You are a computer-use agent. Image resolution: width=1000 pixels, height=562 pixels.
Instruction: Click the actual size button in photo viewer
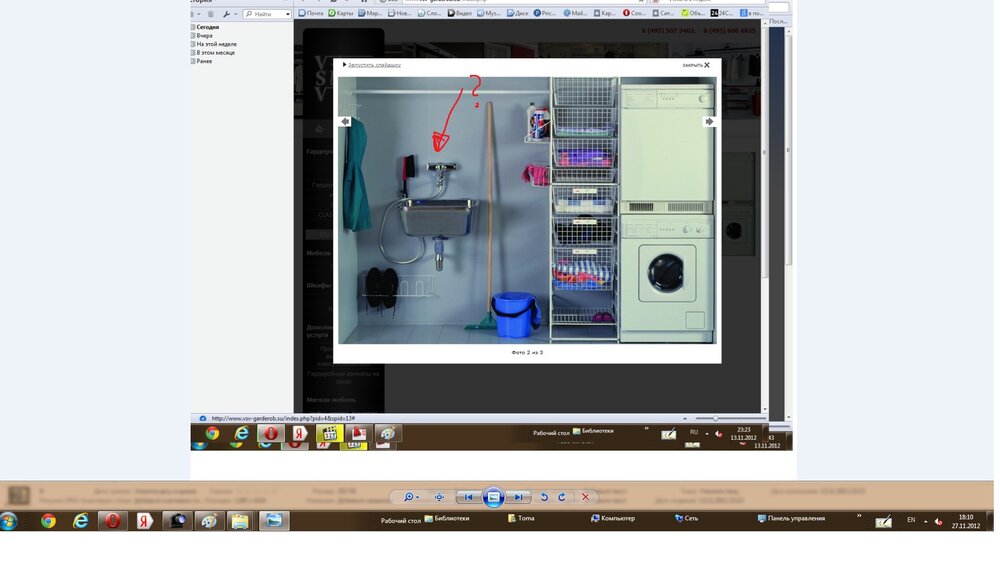click(439, 497)
